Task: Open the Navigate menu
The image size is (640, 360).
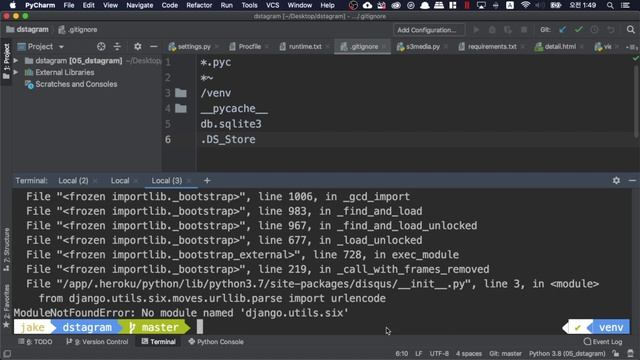Action: (x=140, y=5)
